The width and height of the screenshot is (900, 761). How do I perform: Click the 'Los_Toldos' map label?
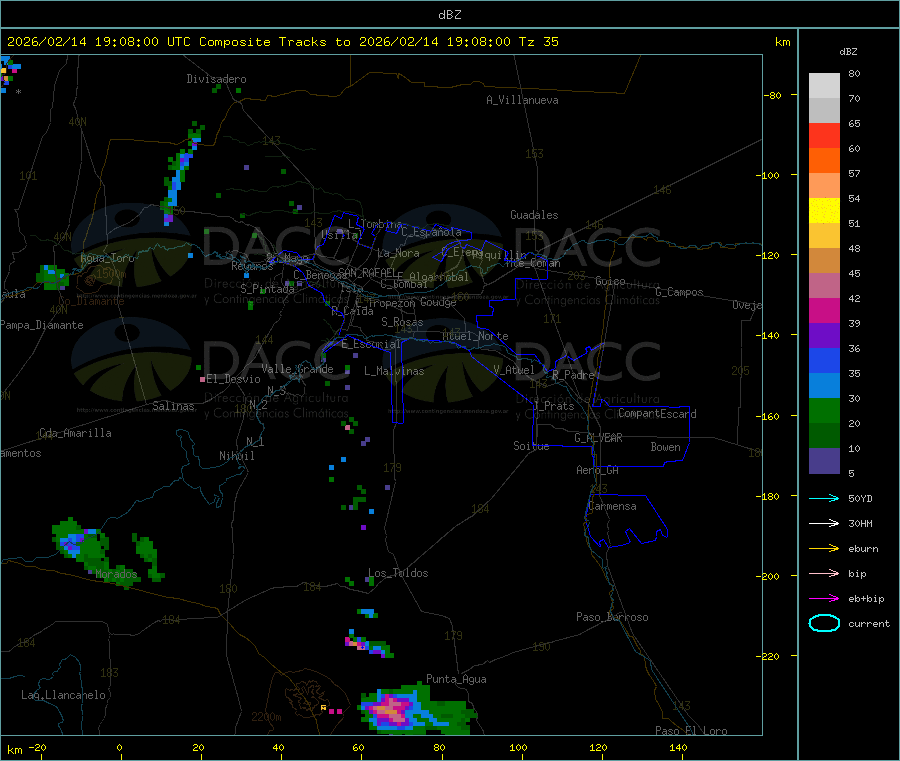click(x=398, y=573)
